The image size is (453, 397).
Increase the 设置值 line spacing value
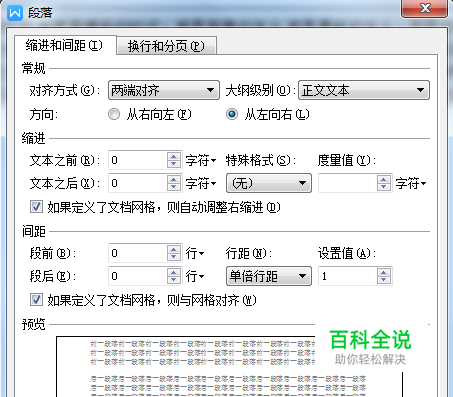tap(384, 272)
